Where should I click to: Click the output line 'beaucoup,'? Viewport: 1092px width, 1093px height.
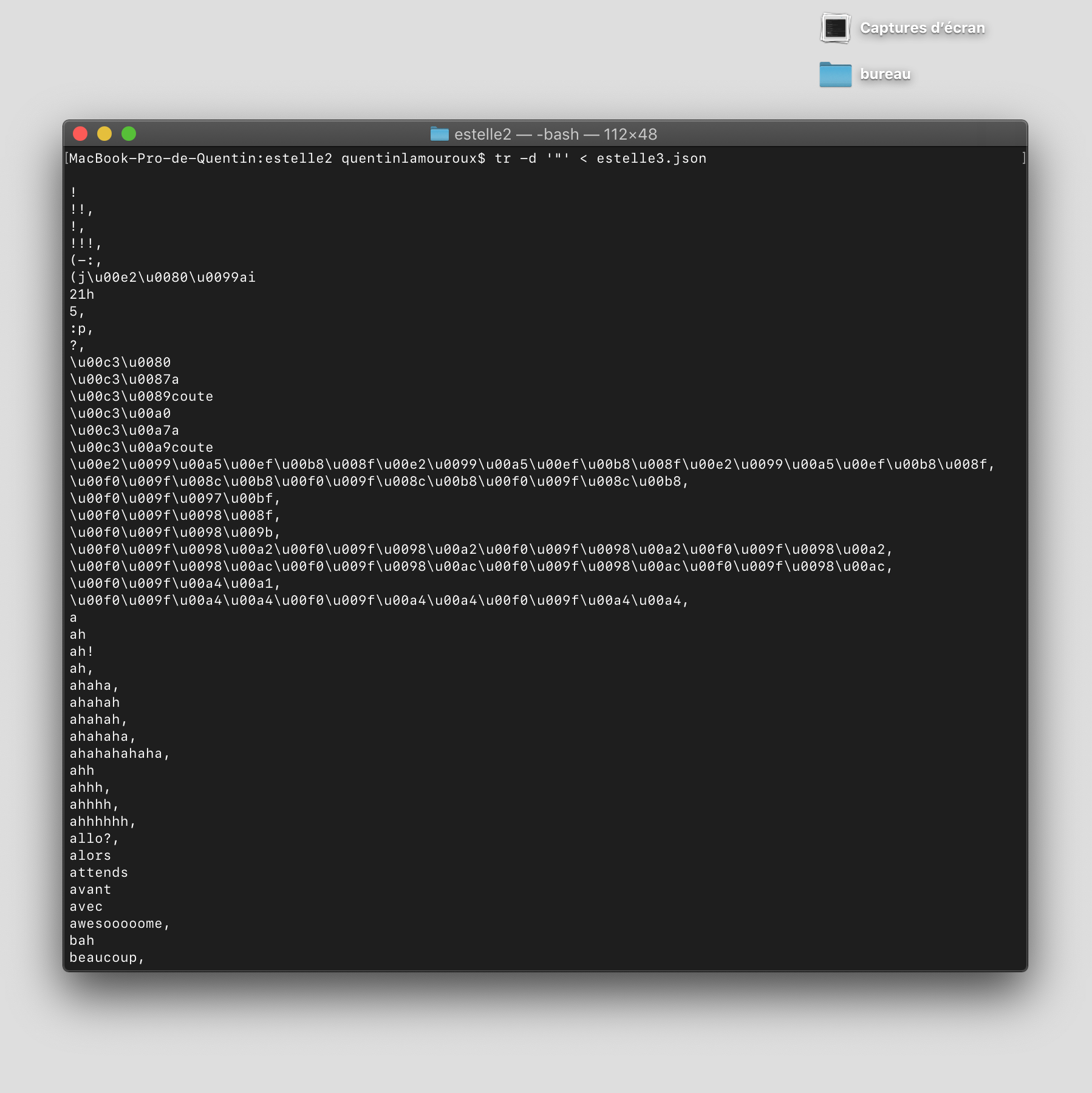pos(107,958)
